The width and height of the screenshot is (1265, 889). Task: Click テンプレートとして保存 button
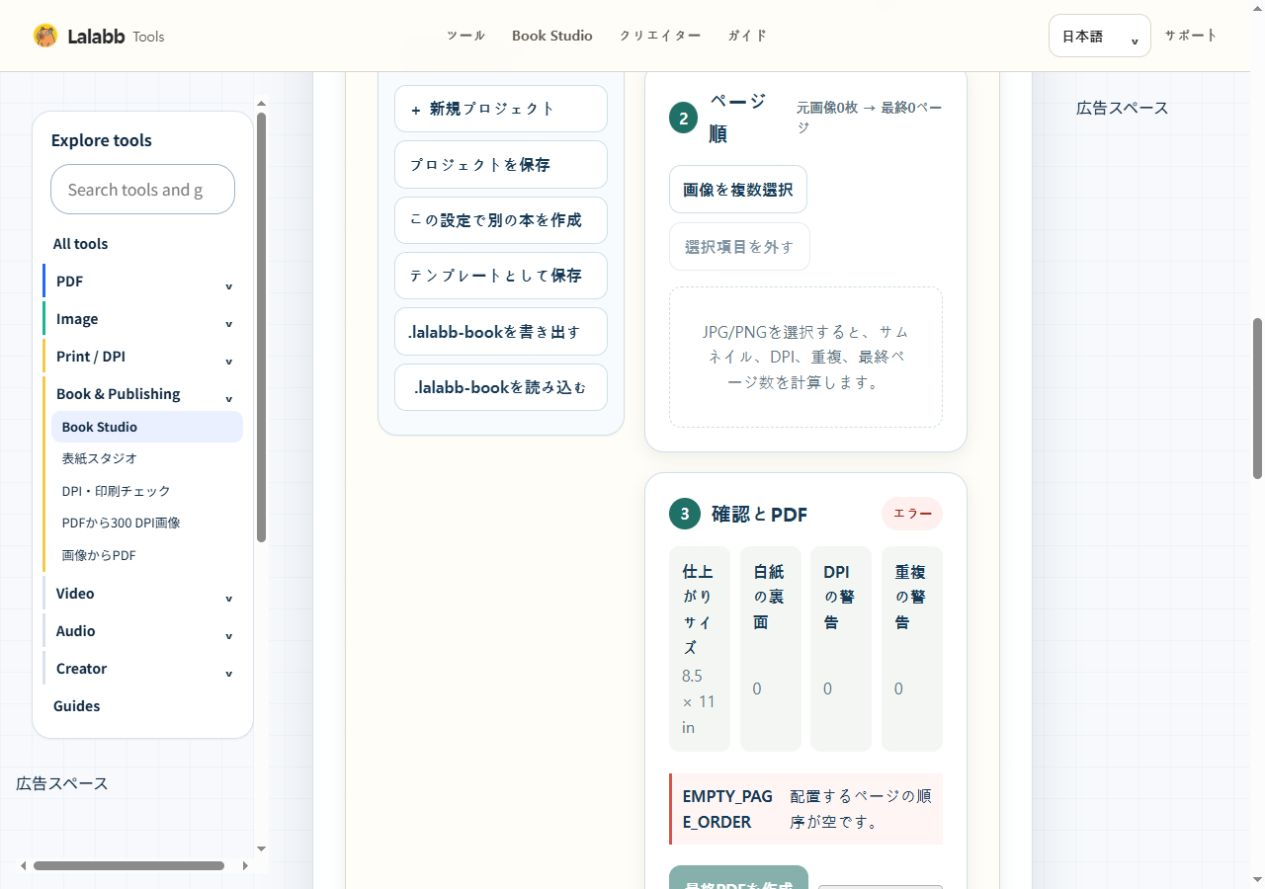click(501, 275)
